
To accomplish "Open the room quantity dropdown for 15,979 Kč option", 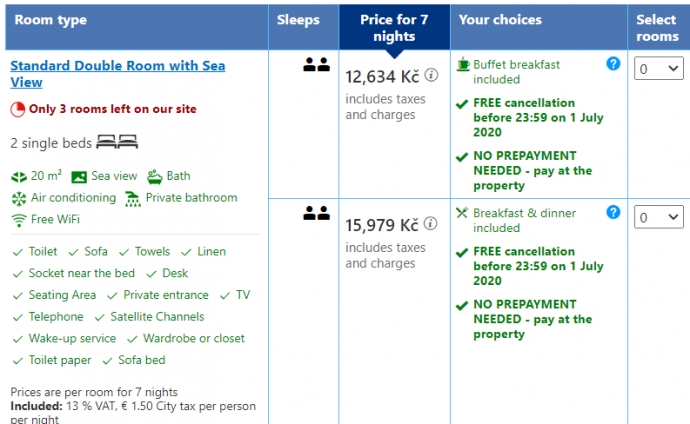I will (659, 217).
